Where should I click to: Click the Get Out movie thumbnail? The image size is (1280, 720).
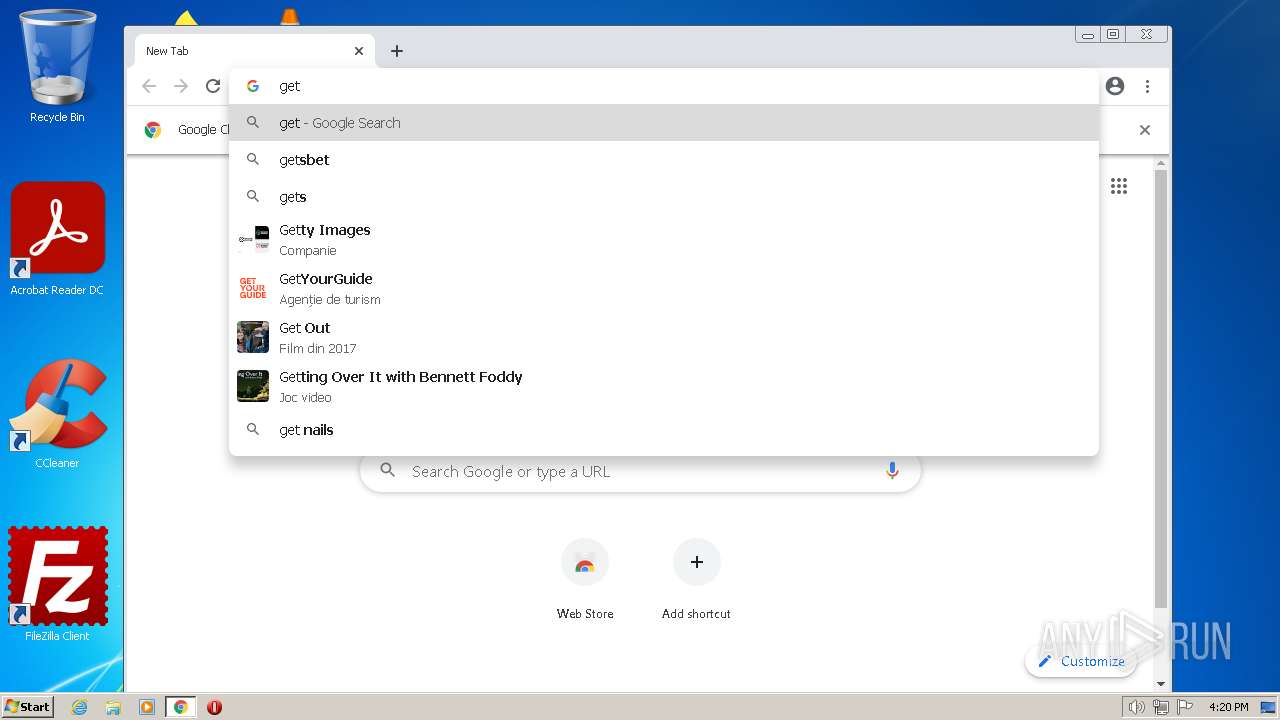[253, 338]
